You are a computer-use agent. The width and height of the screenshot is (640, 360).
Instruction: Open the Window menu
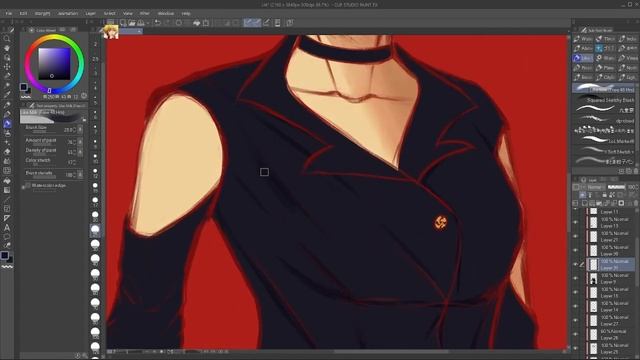pyautogui.click(x=166, y=13)
